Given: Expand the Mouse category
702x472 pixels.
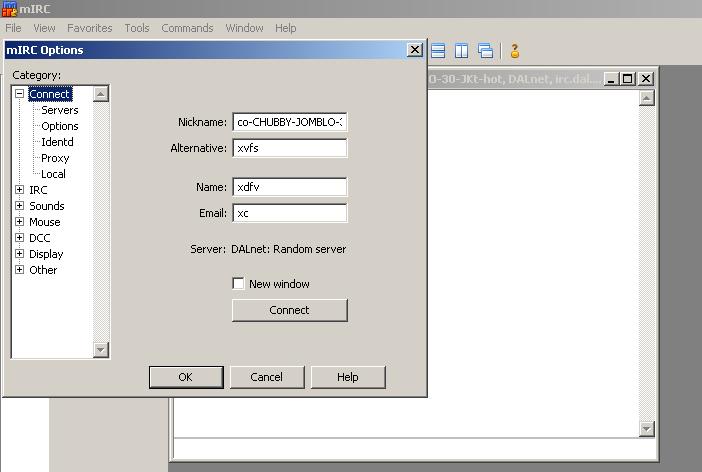Looking at the screenshot, I should (19, 222).
